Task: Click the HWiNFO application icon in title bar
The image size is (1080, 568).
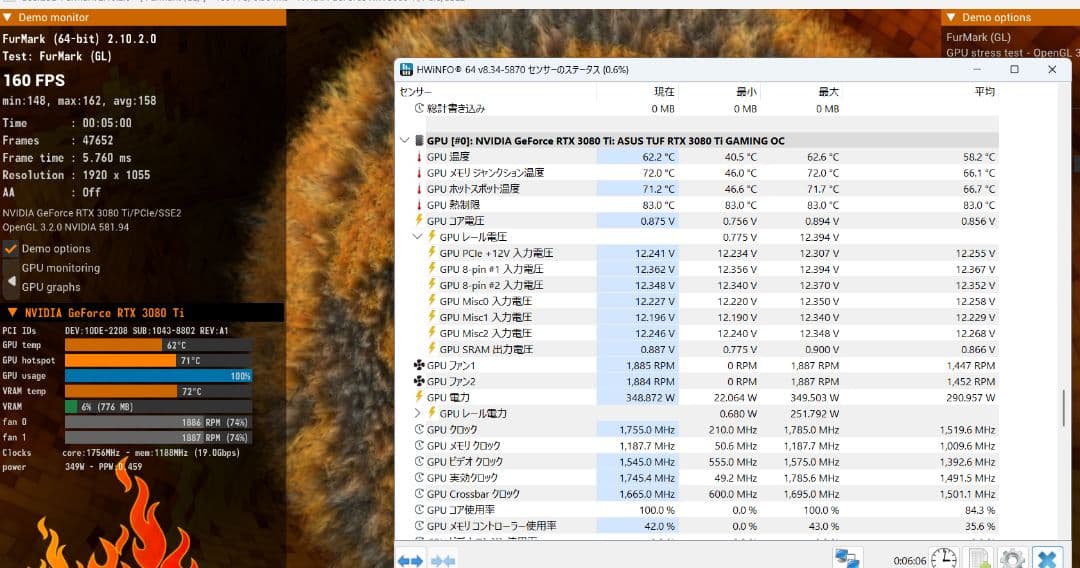Action: click(406, 70)
